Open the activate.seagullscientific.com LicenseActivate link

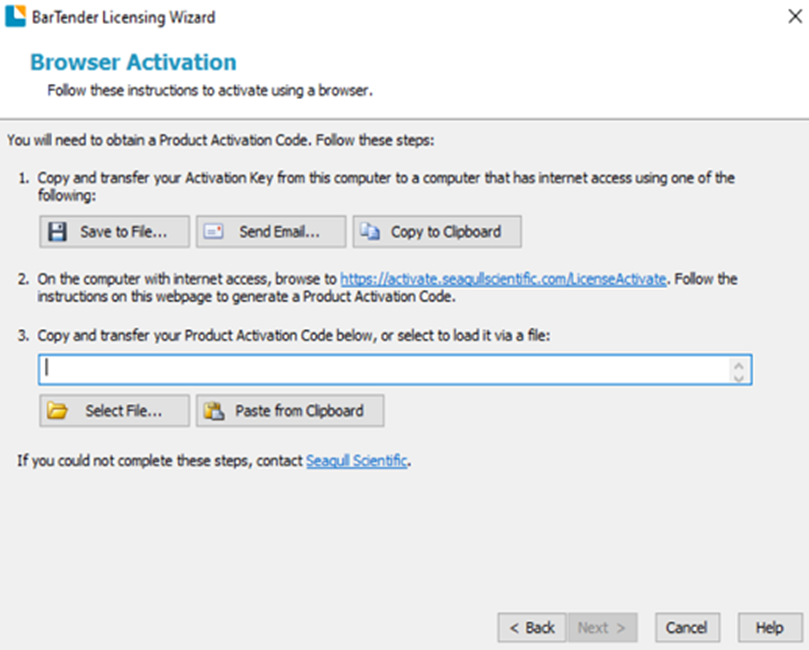(x=503, y=279)
